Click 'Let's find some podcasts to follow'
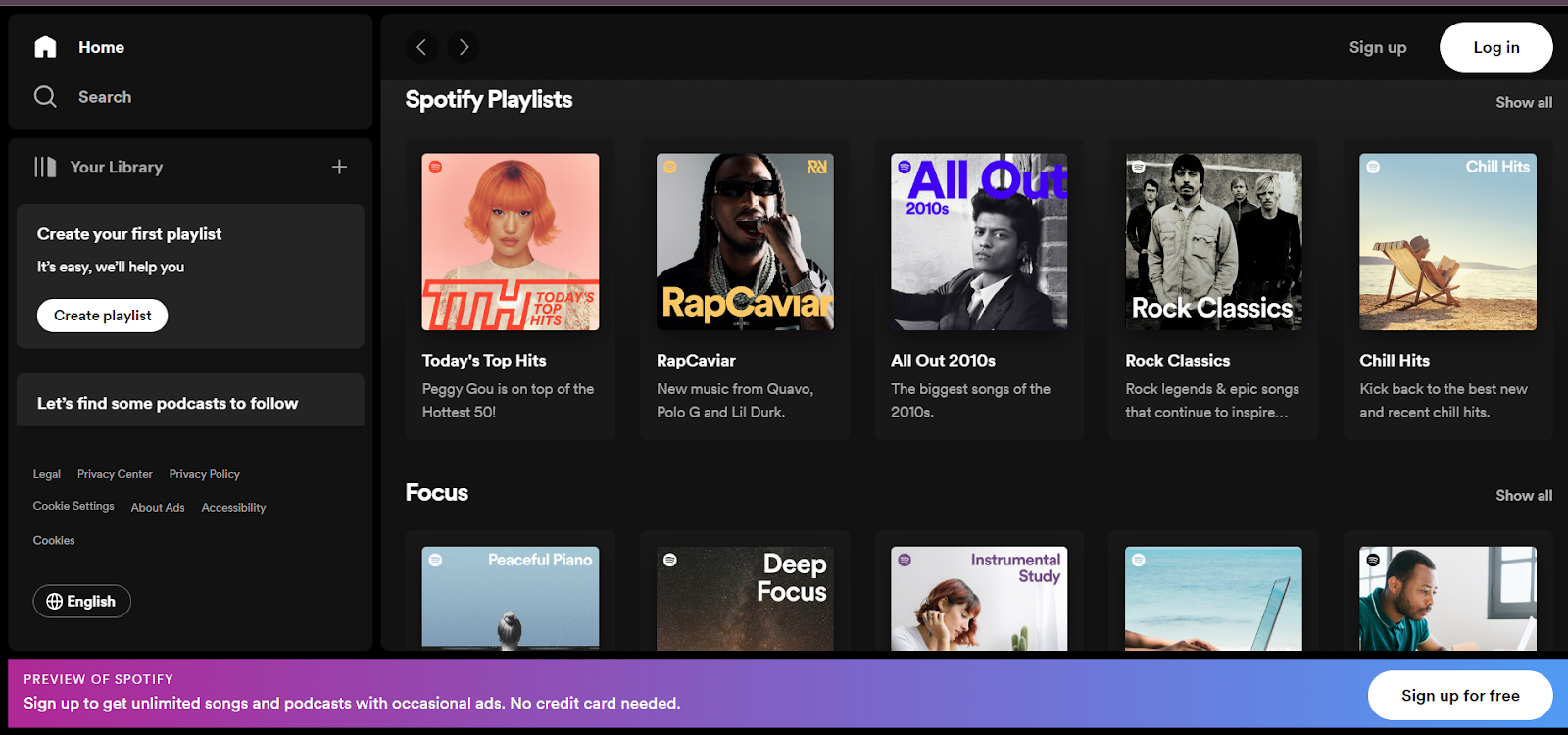The width and height of the screenshot is (1568, 735). point(168,404)
